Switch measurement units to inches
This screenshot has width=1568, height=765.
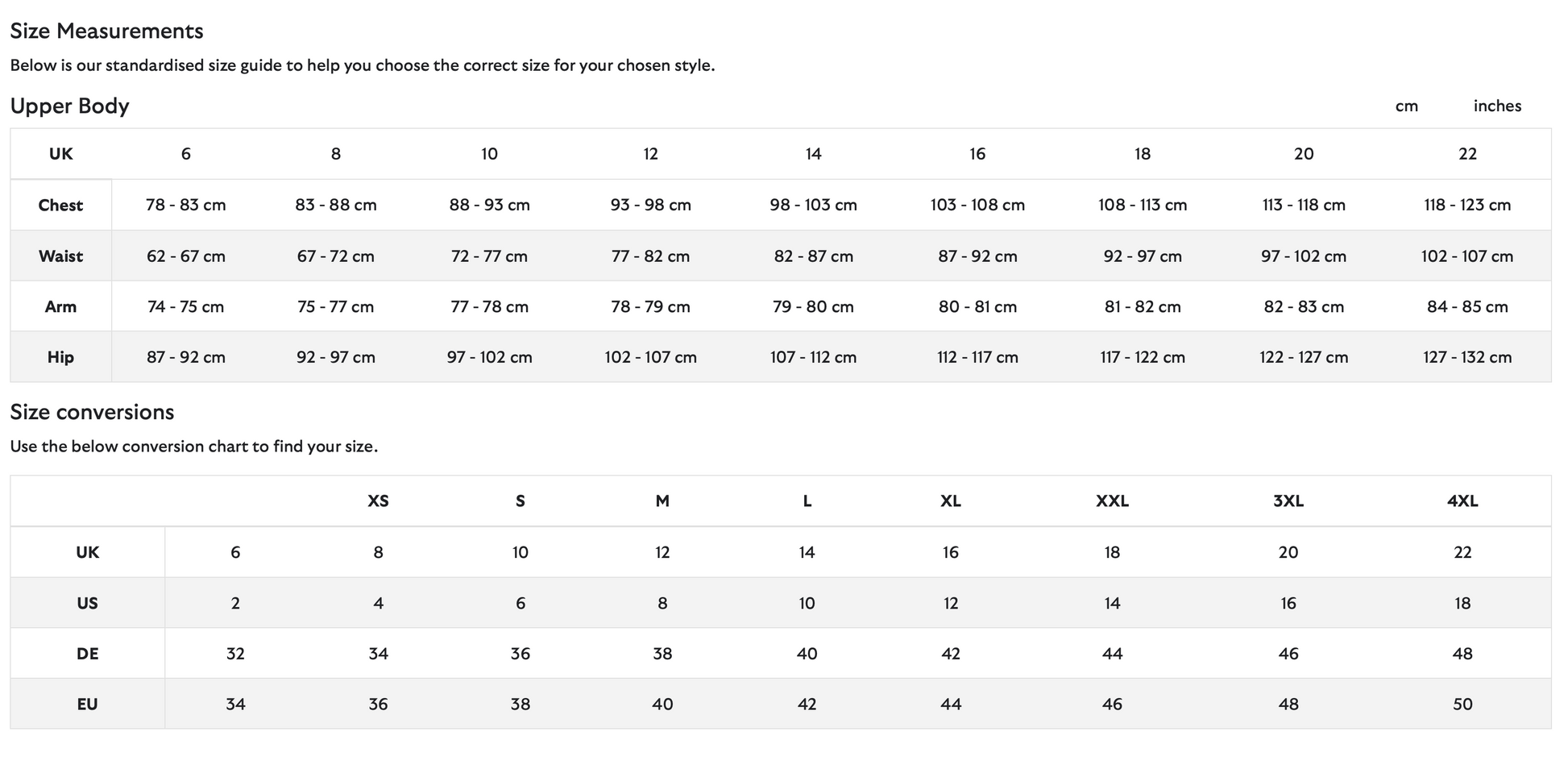[x=1497, y=106]
